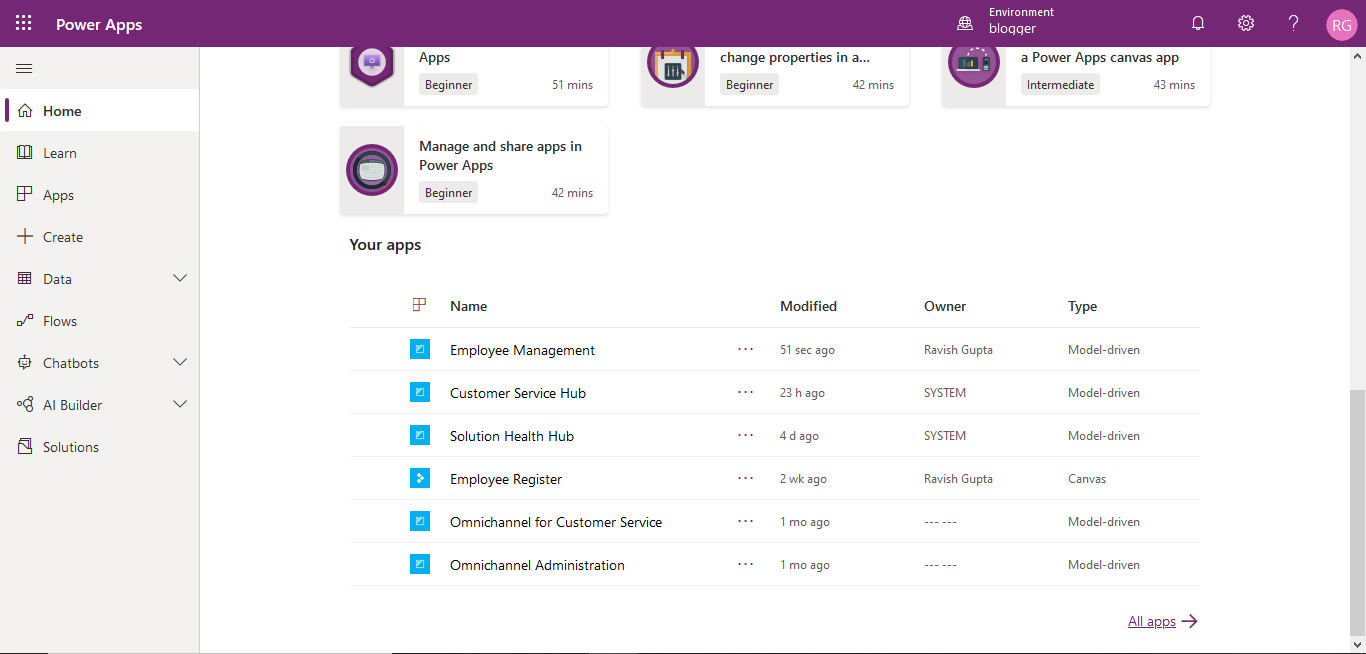This screenshot has width=1366, height=654.
Task: Open more options for Omnichannel for Customer Service
Action: [745, 521]
